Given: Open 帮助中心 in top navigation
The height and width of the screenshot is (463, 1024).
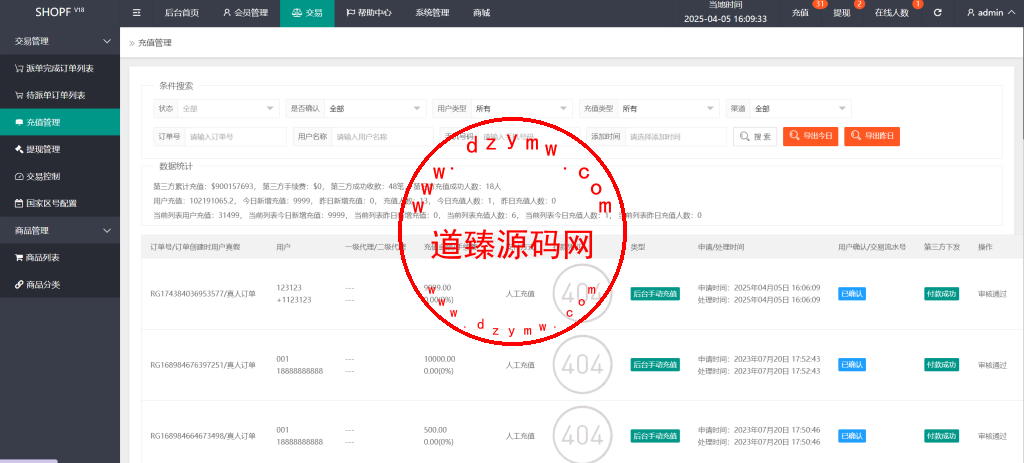Looking at the screenshot, I should pos(368,12).
